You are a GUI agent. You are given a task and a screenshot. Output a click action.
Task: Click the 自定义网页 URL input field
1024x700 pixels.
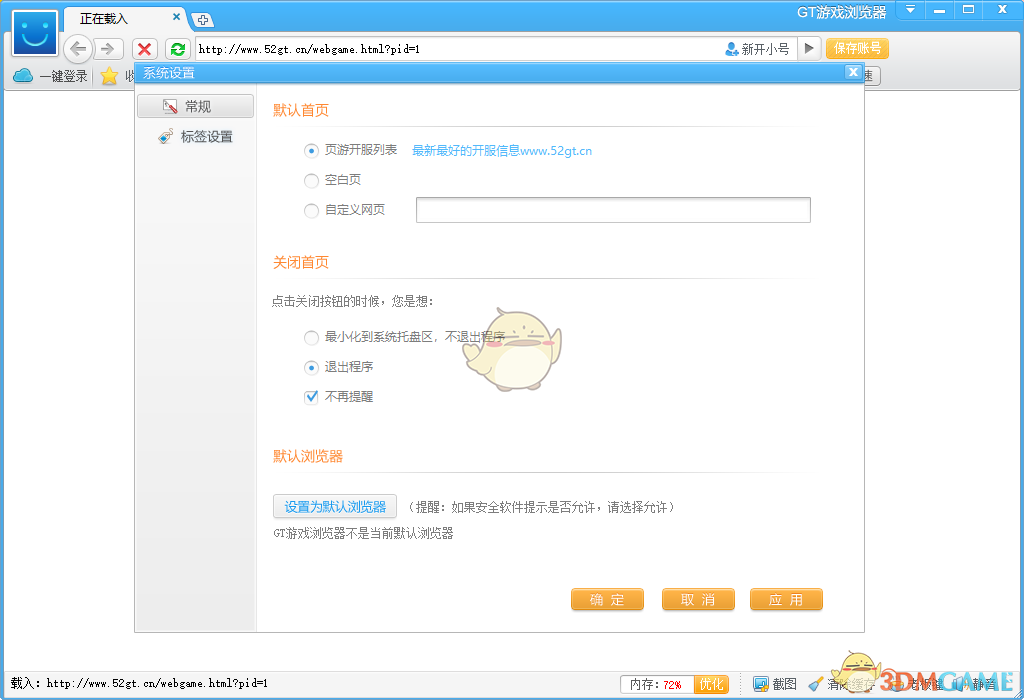612,210
